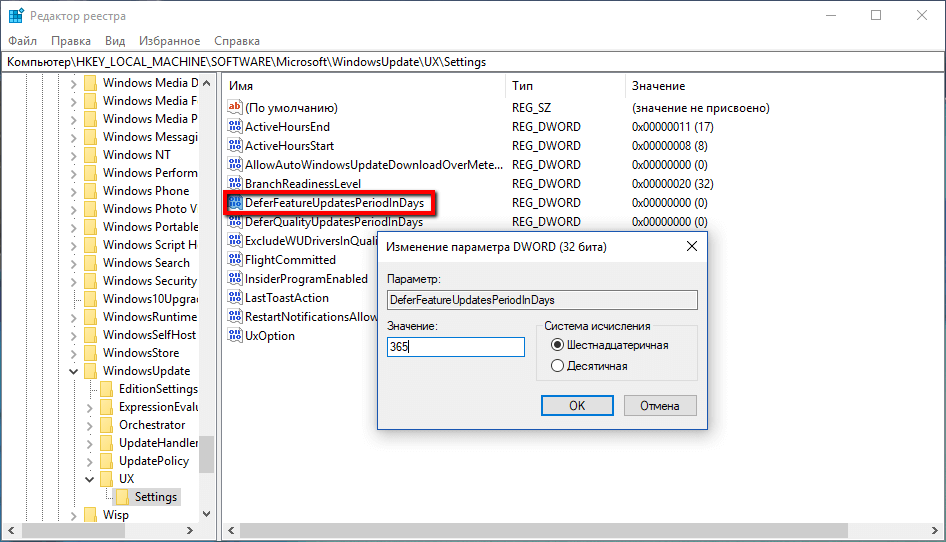Select the Шестнадцатеричная radio button
946x542 pixels.
coord(558,345)
